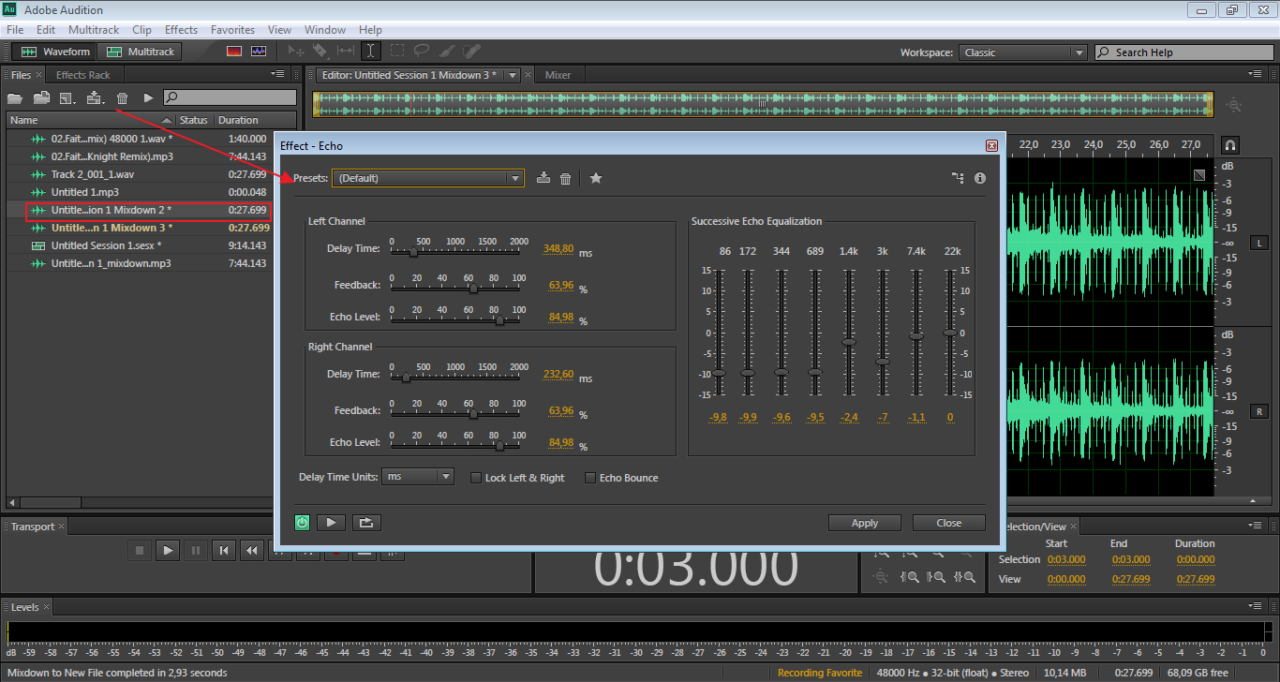Switch to the Effects Rack tab
This screenshot has height=682, width=1280.
[83, 74]
